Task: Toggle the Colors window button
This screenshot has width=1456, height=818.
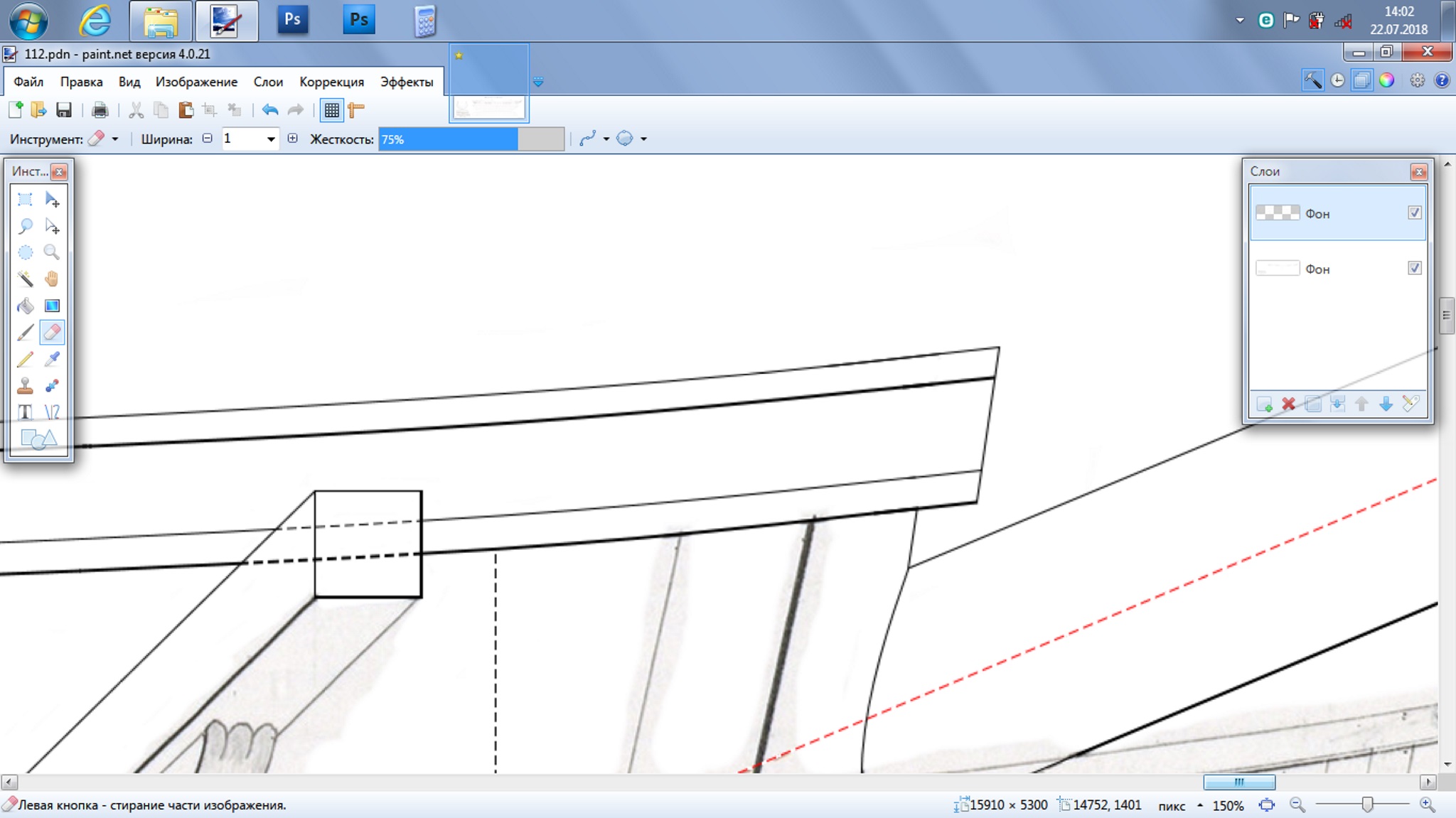Action: [x=1386, y=80]
